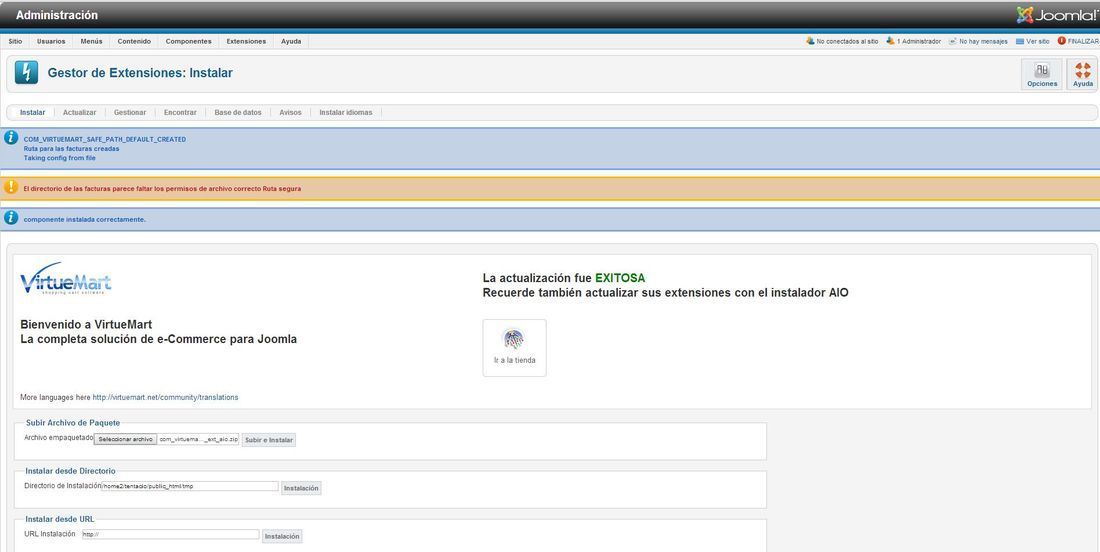Open the Sitio menu

[15, 41]
